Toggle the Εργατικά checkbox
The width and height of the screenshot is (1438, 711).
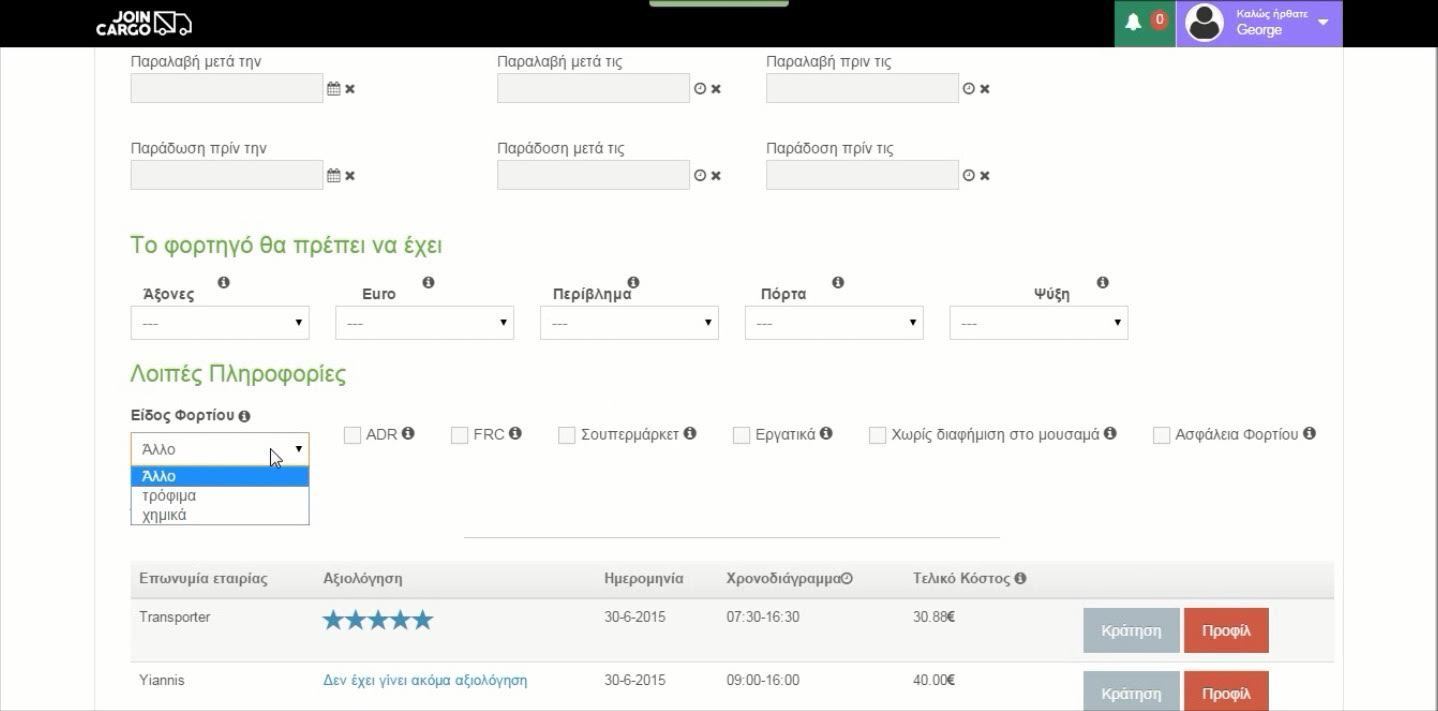point(741,435)
